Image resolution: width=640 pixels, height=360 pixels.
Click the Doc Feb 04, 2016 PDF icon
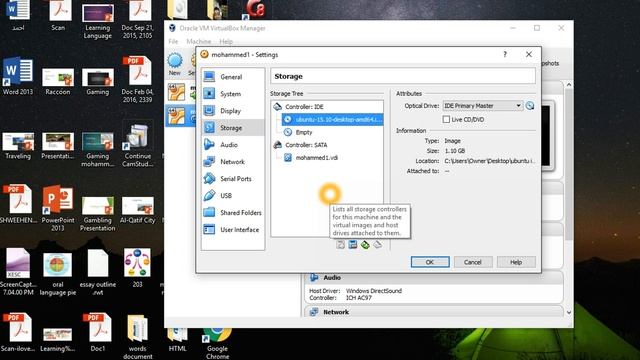click(138, 79)
